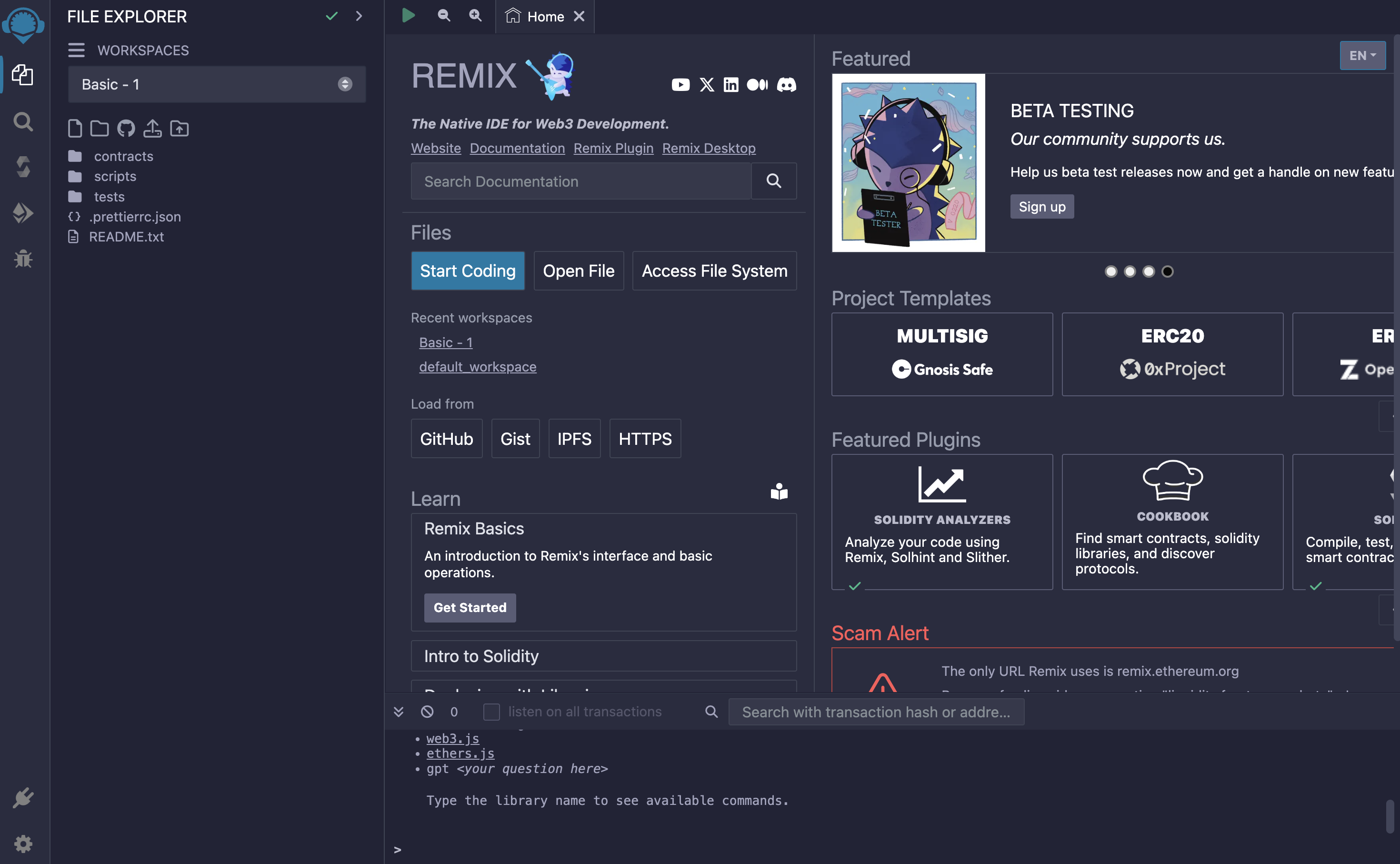Click inside the Search Documentation field

[580, 181]
